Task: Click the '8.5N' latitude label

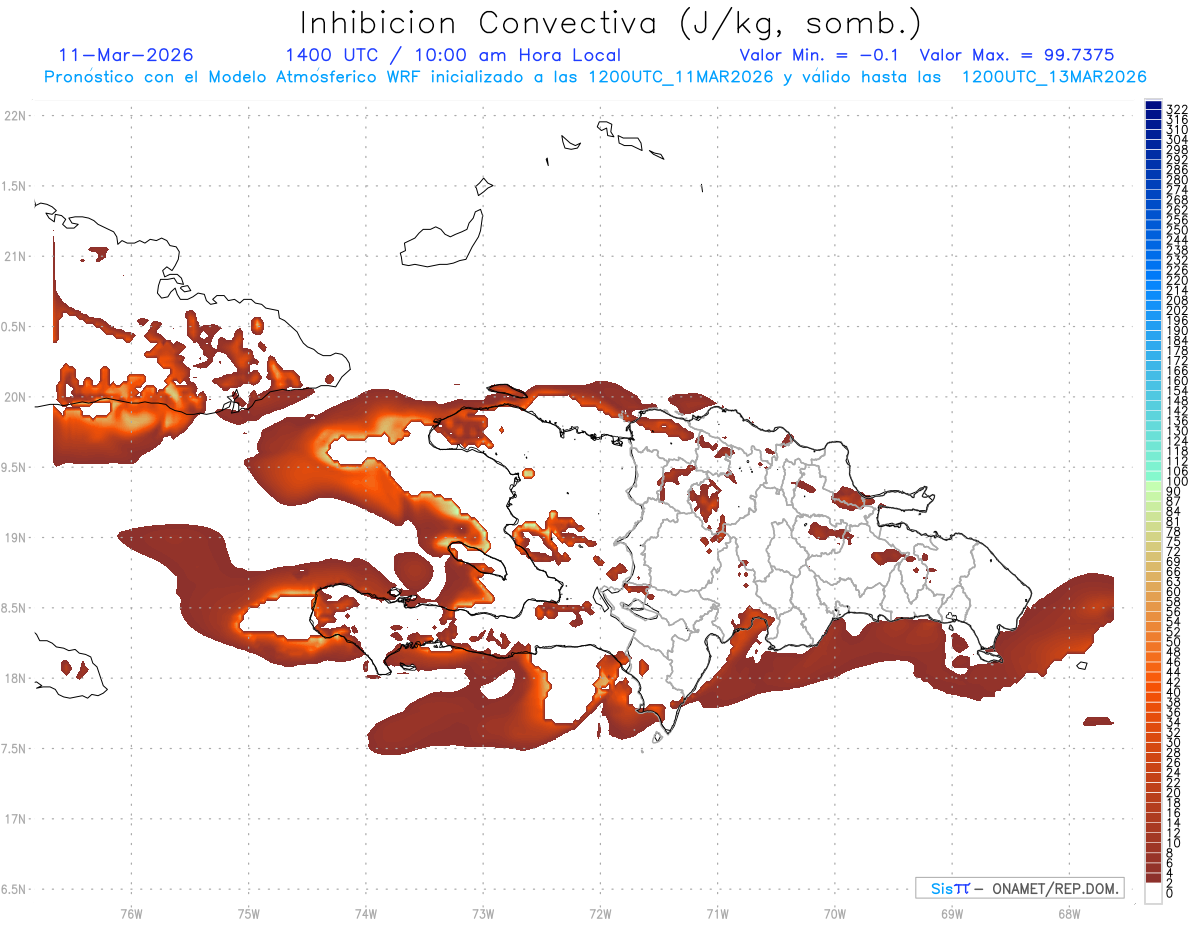Action: point(15,608)
